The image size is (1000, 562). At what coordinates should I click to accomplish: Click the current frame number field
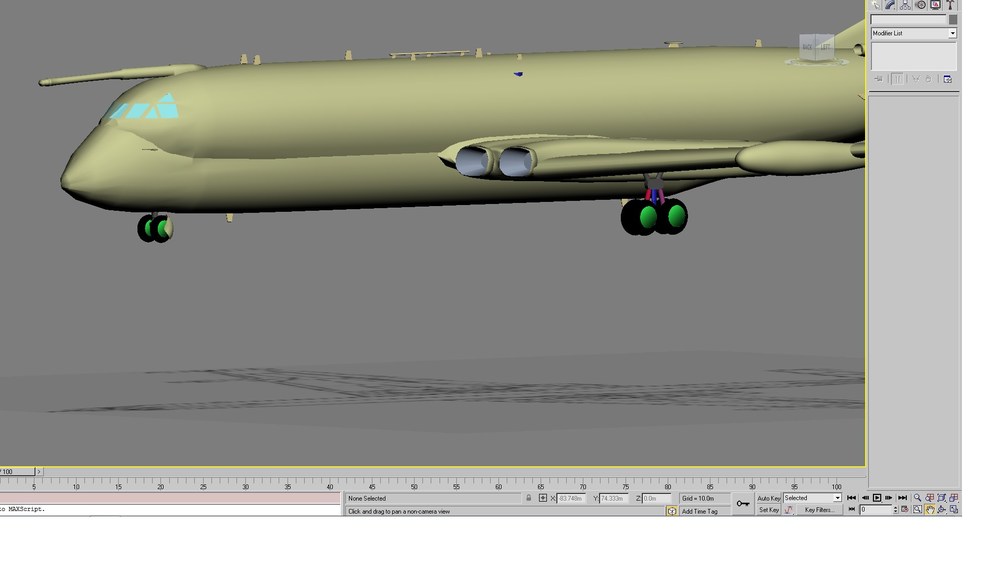point(875,509)
